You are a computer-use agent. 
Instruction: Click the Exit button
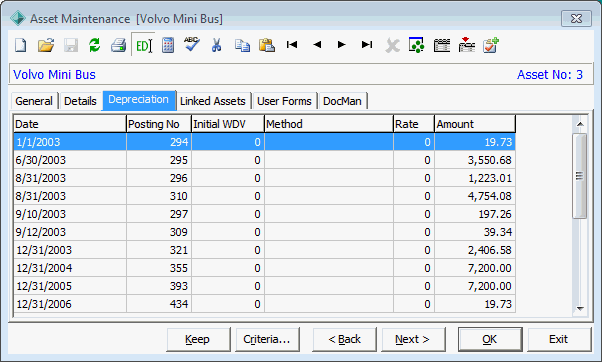pos(559,339)
